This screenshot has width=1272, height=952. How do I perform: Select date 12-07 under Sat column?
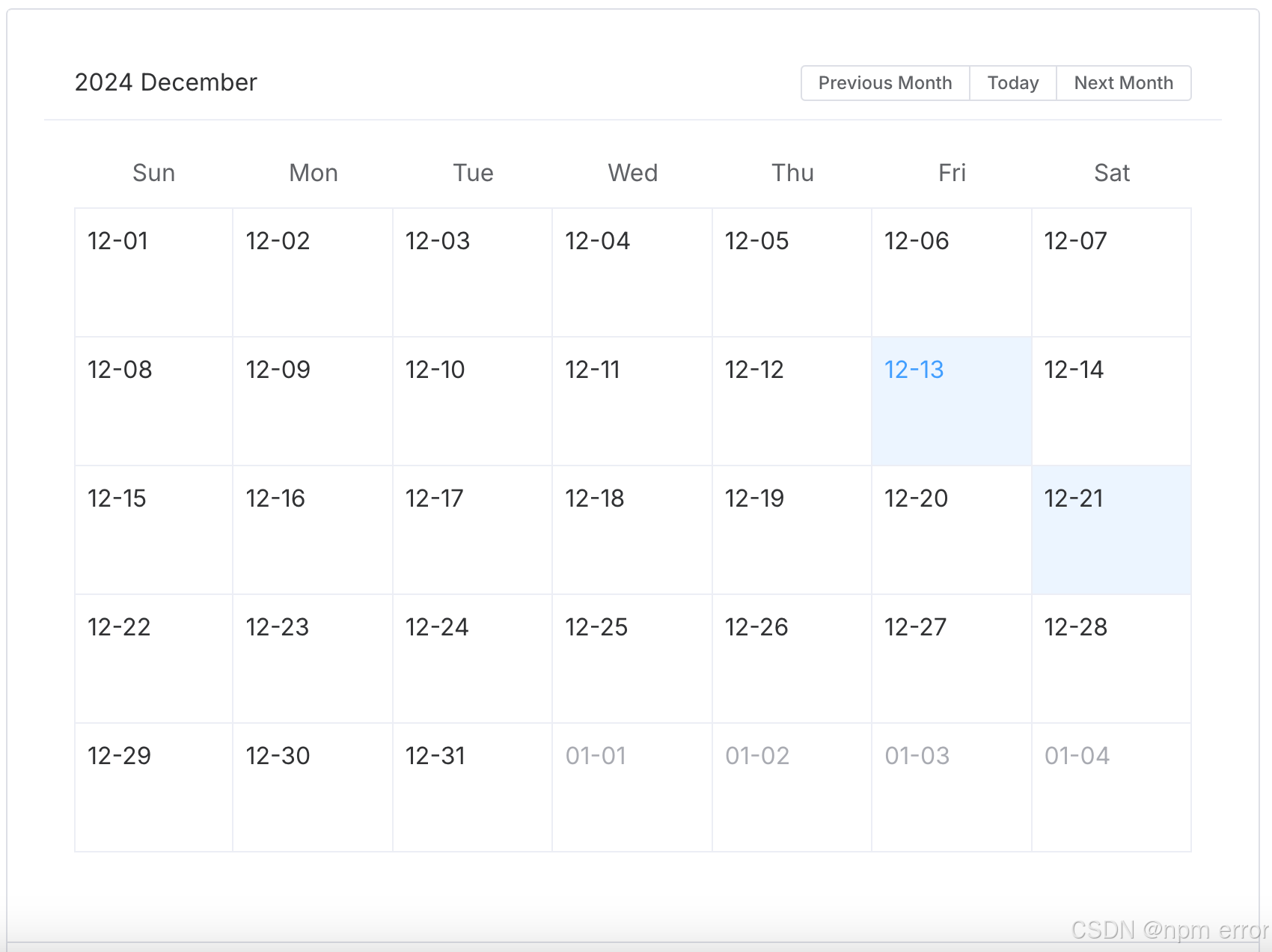pos(1111,272)
